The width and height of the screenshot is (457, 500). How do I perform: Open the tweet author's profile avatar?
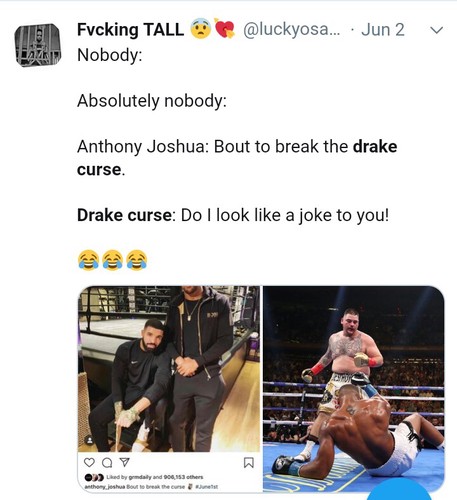click(x=38, y=45)
